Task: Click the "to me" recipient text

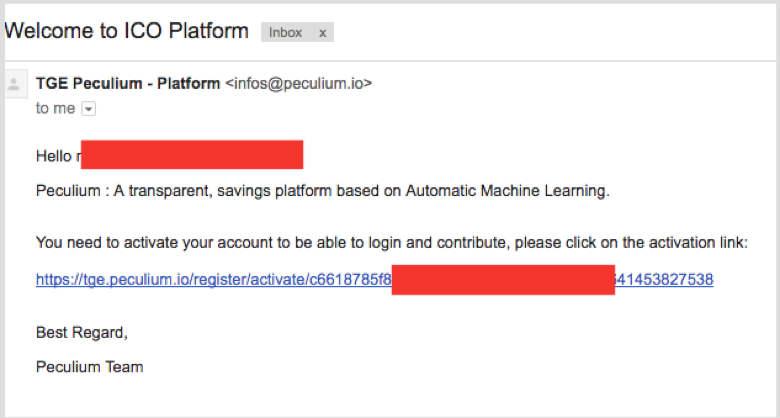Action: click(x=56, y=108)
